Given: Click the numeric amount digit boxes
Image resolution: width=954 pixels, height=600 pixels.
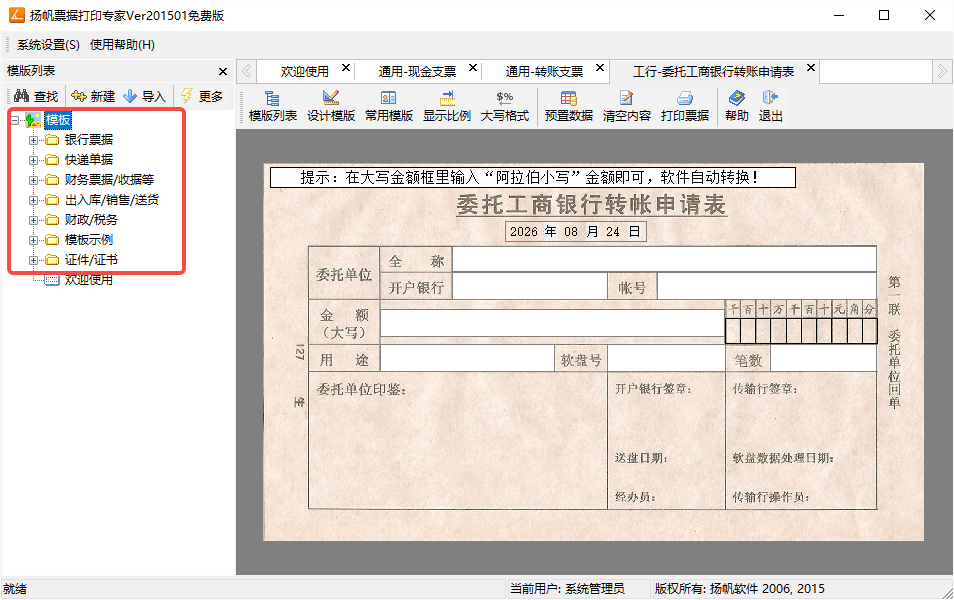Looking at the screenshot, I should [x=801, y=331].
